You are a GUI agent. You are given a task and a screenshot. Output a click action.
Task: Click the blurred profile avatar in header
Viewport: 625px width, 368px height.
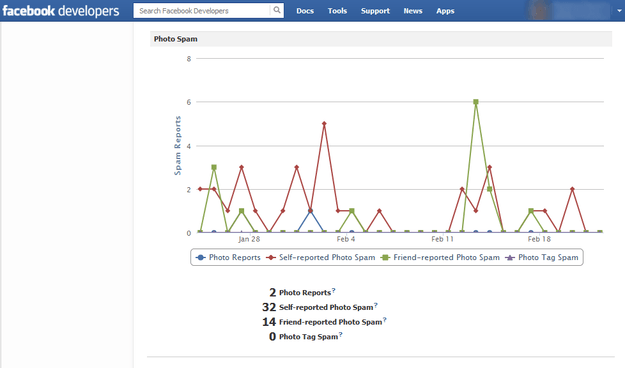[539, 10]
